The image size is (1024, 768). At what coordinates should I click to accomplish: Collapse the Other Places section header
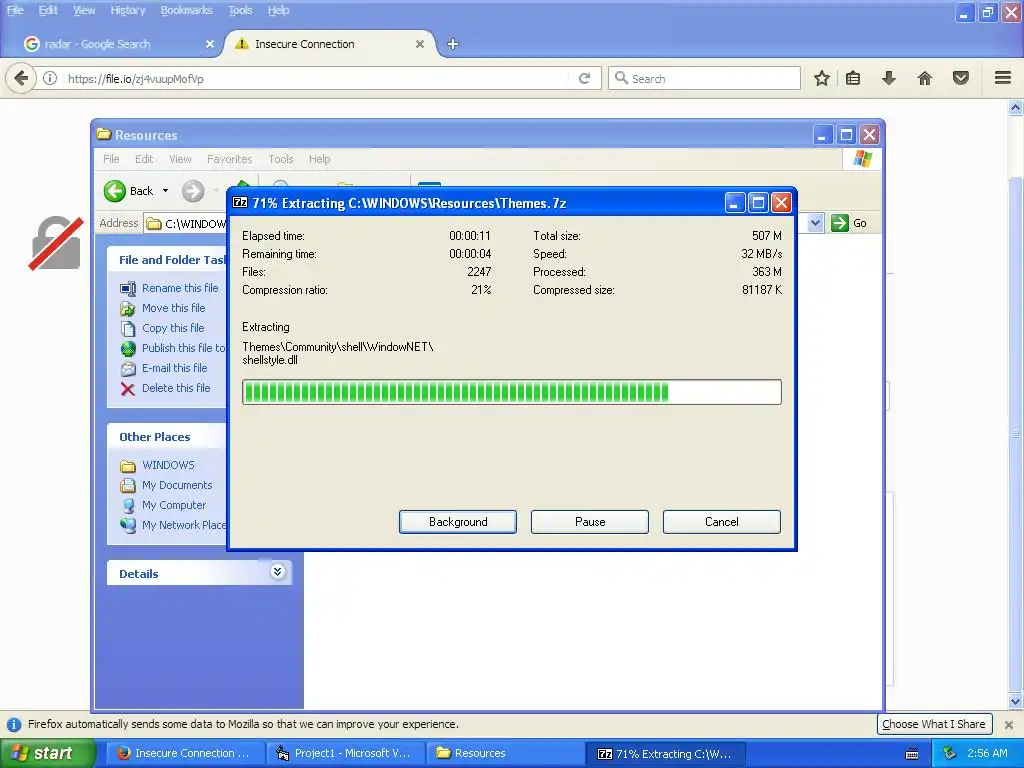point(167,436)
